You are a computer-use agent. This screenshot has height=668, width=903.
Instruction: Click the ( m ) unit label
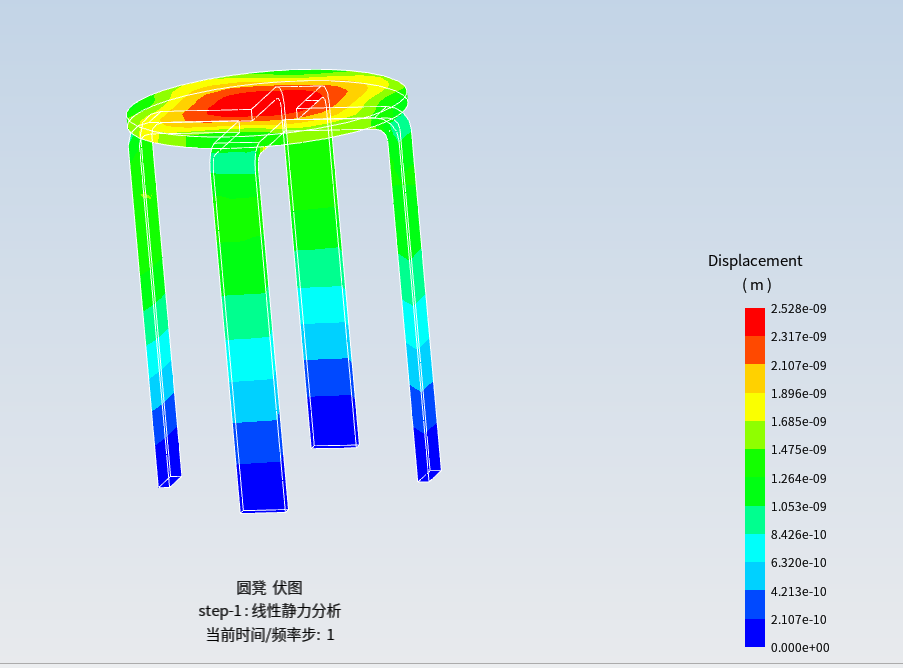pyautogui.click(x=756, y=285)
